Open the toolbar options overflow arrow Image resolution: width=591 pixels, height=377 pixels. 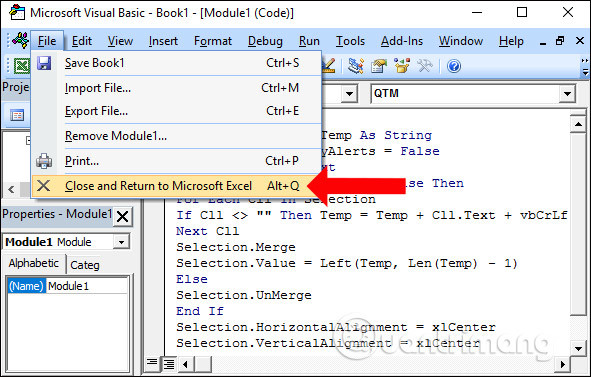click(x=585, y=66)
